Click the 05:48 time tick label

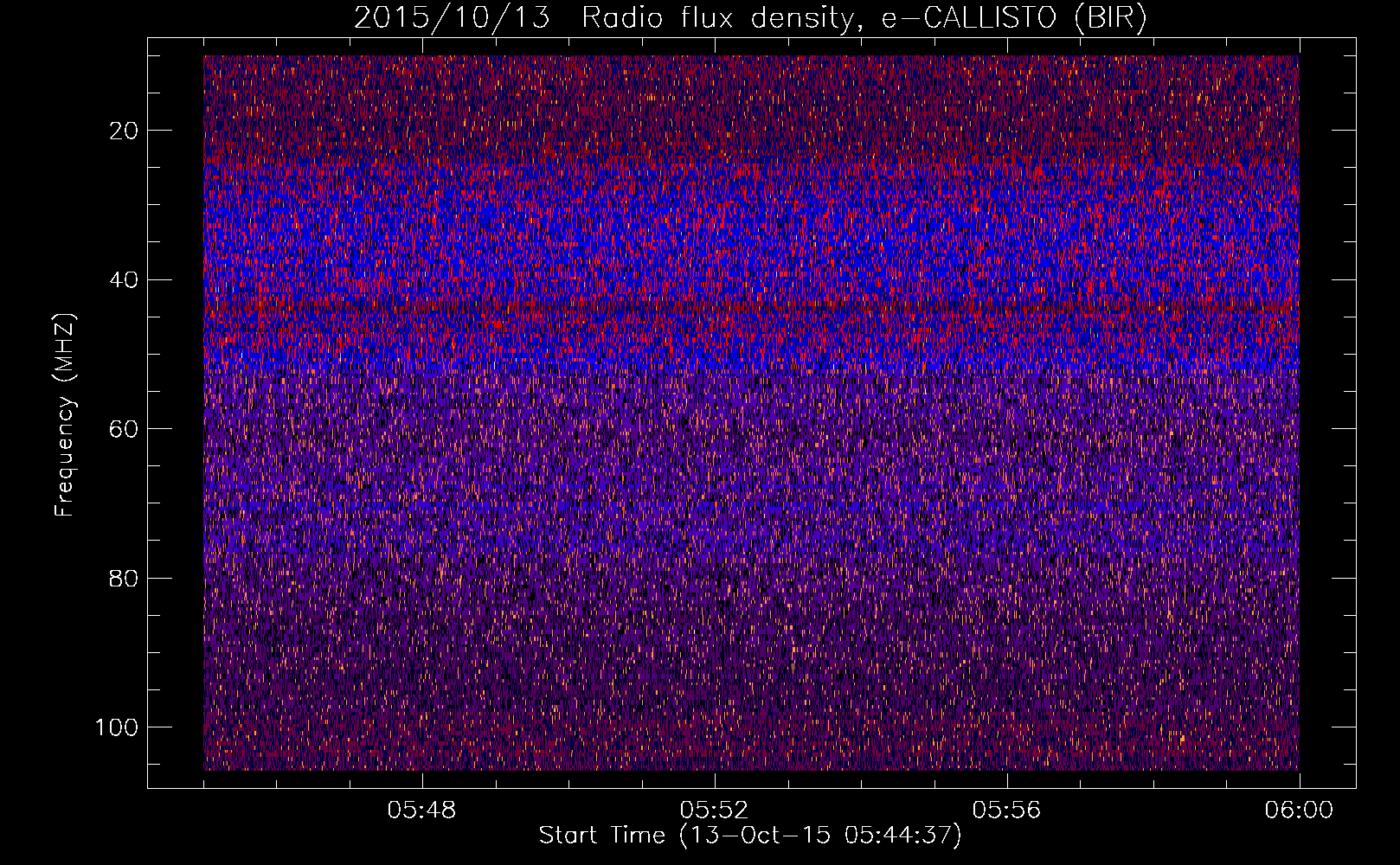point(421,811)
